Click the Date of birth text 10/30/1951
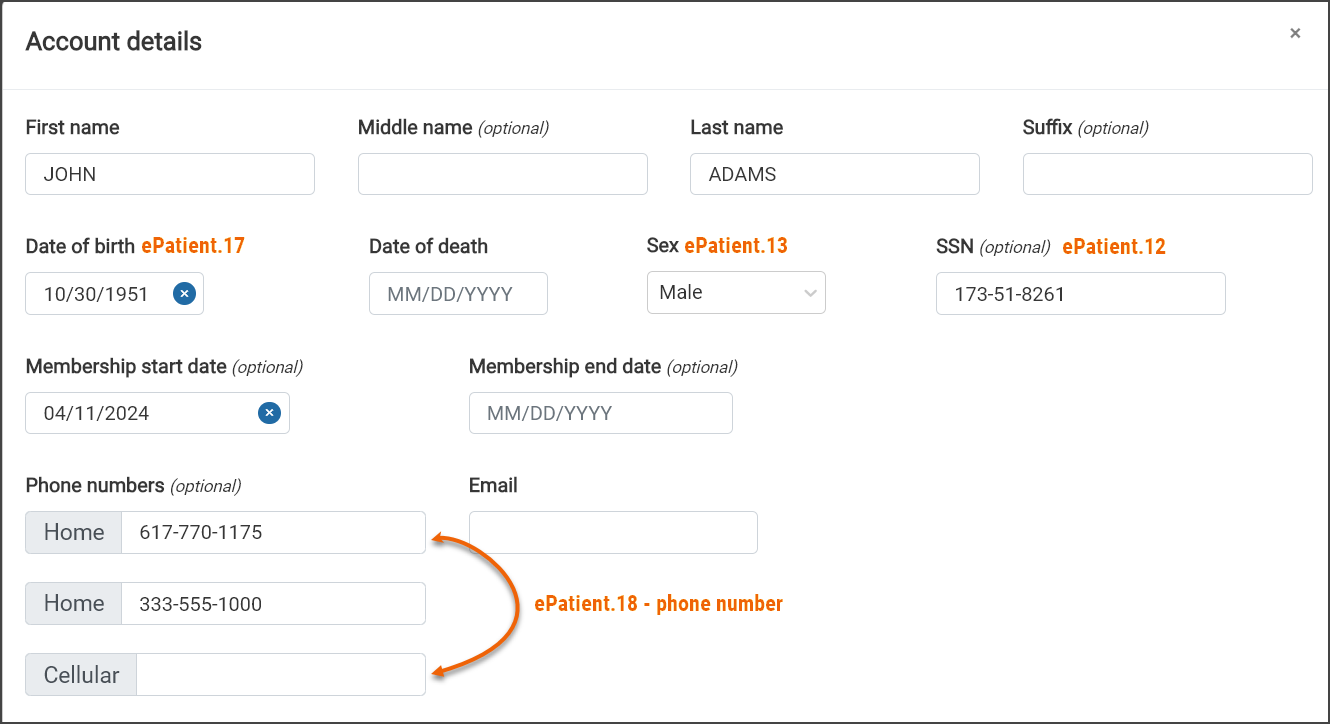The image size is (1330, 724). click(97, 294)
